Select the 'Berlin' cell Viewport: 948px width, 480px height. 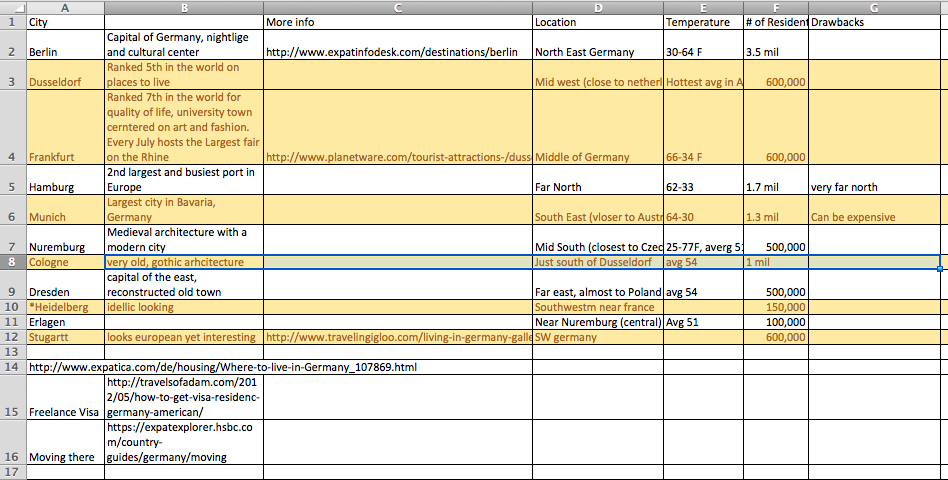point(65,45)
